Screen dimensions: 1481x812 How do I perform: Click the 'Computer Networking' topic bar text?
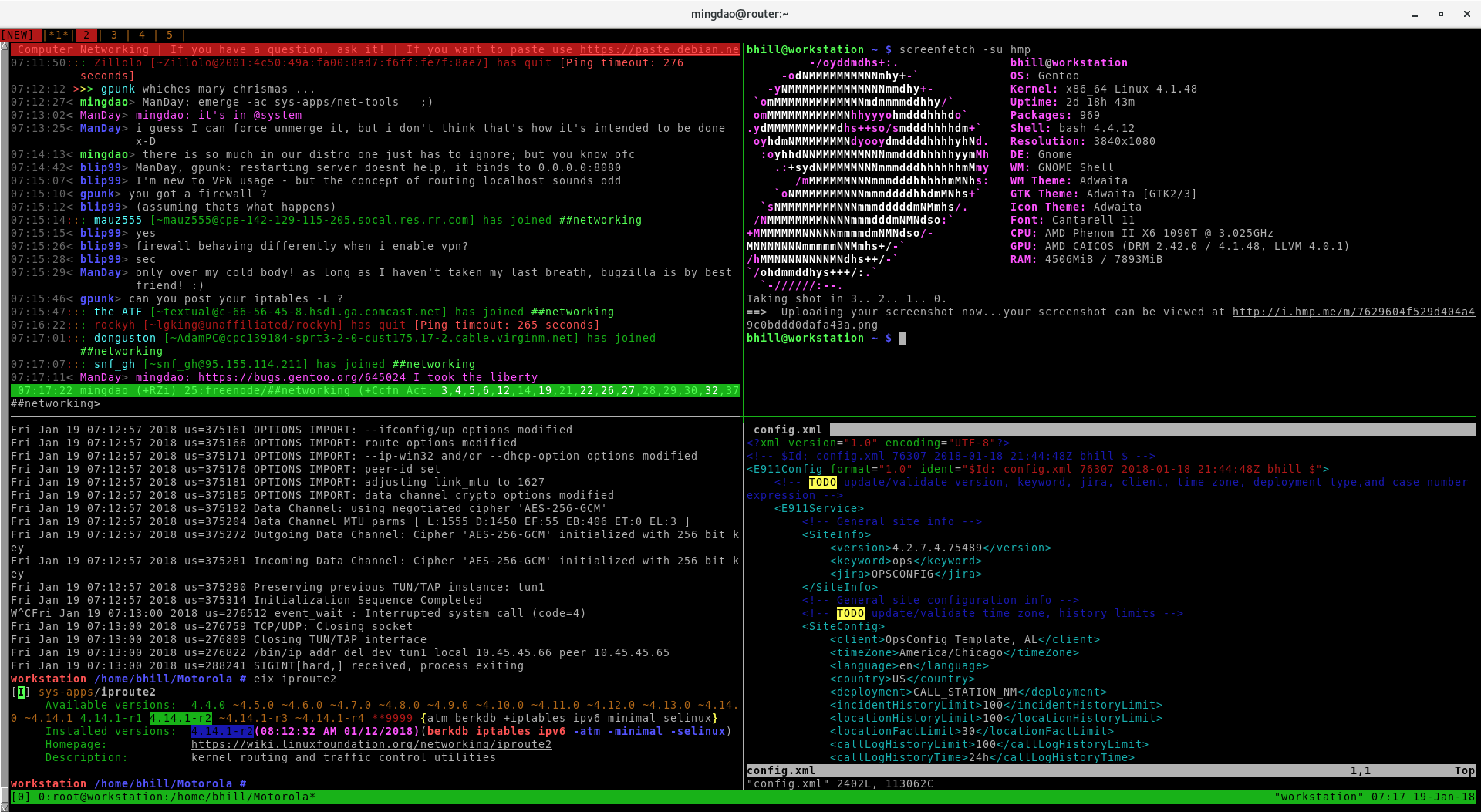83,49
